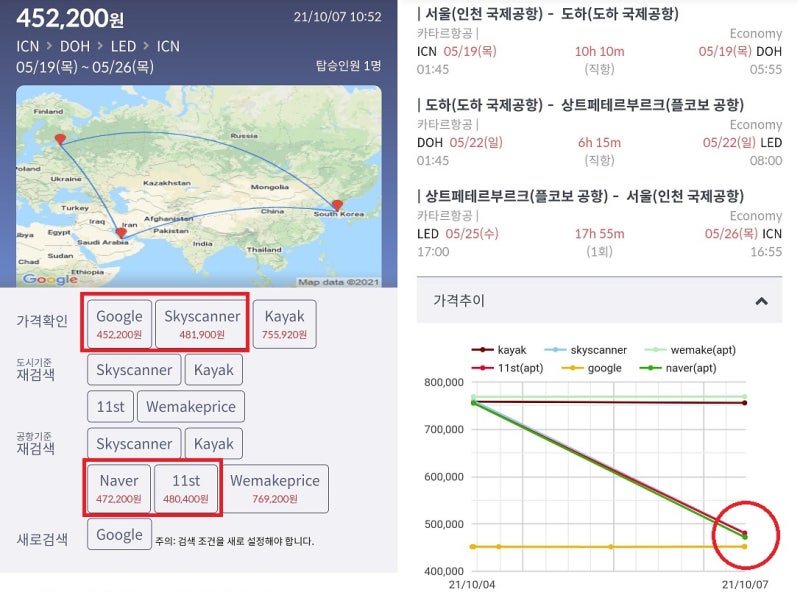Image resolution: width=800 pixels, height=592 pixels.
Task: Re-search Skyscanner by city (도시기준 재검색)
Action: (133, 369)
